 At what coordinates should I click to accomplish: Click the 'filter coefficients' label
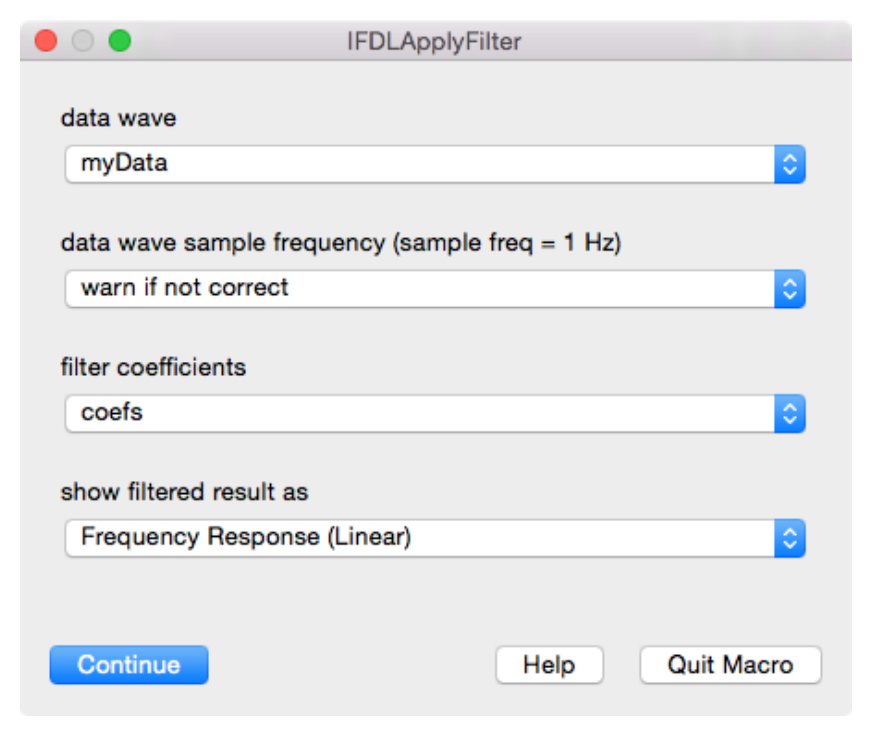[x=153, y=367]
